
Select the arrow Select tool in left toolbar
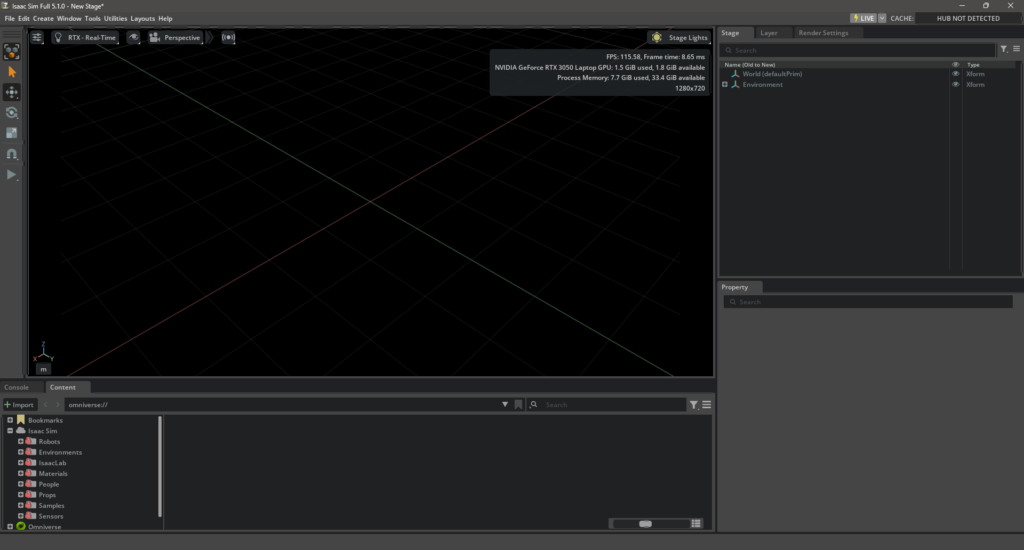(x=12, y=72)
